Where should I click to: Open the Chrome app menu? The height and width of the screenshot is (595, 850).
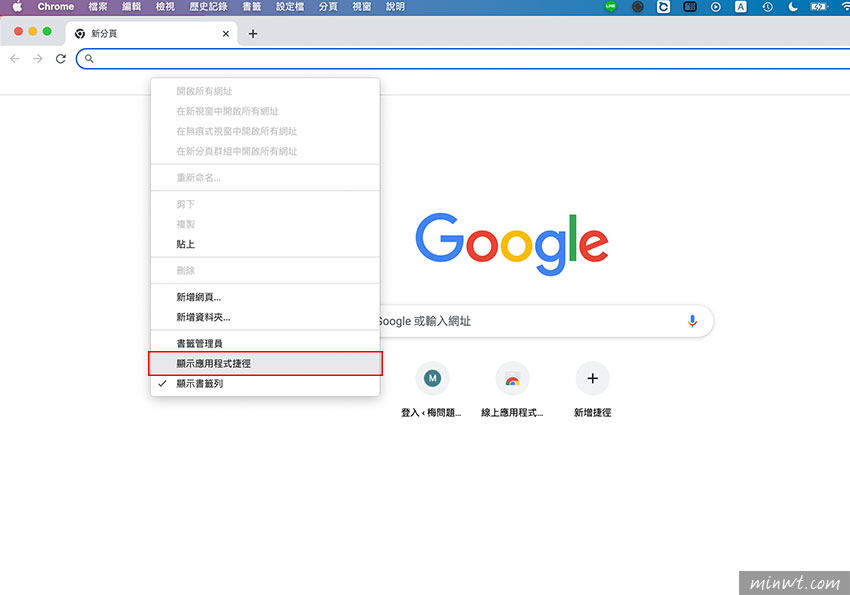point(55,7)
